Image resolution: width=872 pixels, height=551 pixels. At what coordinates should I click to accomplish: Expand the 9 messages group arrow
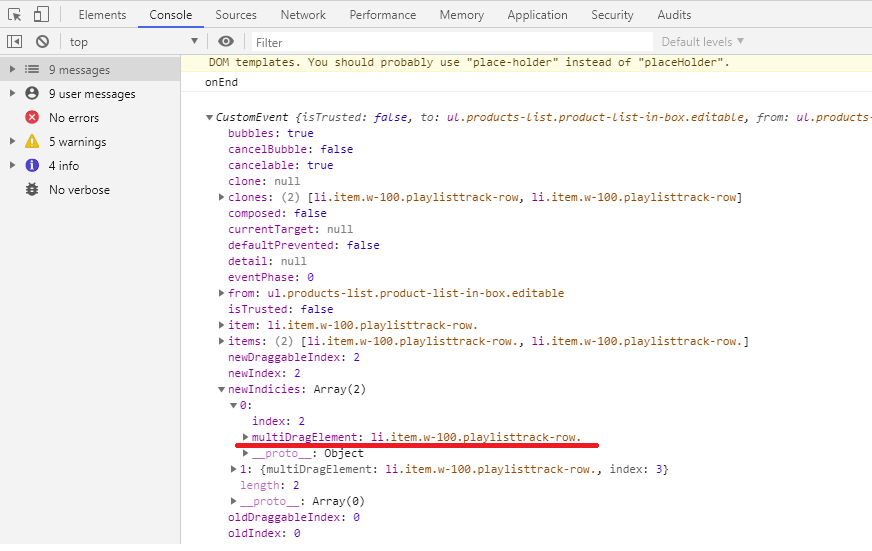[12, 70]
